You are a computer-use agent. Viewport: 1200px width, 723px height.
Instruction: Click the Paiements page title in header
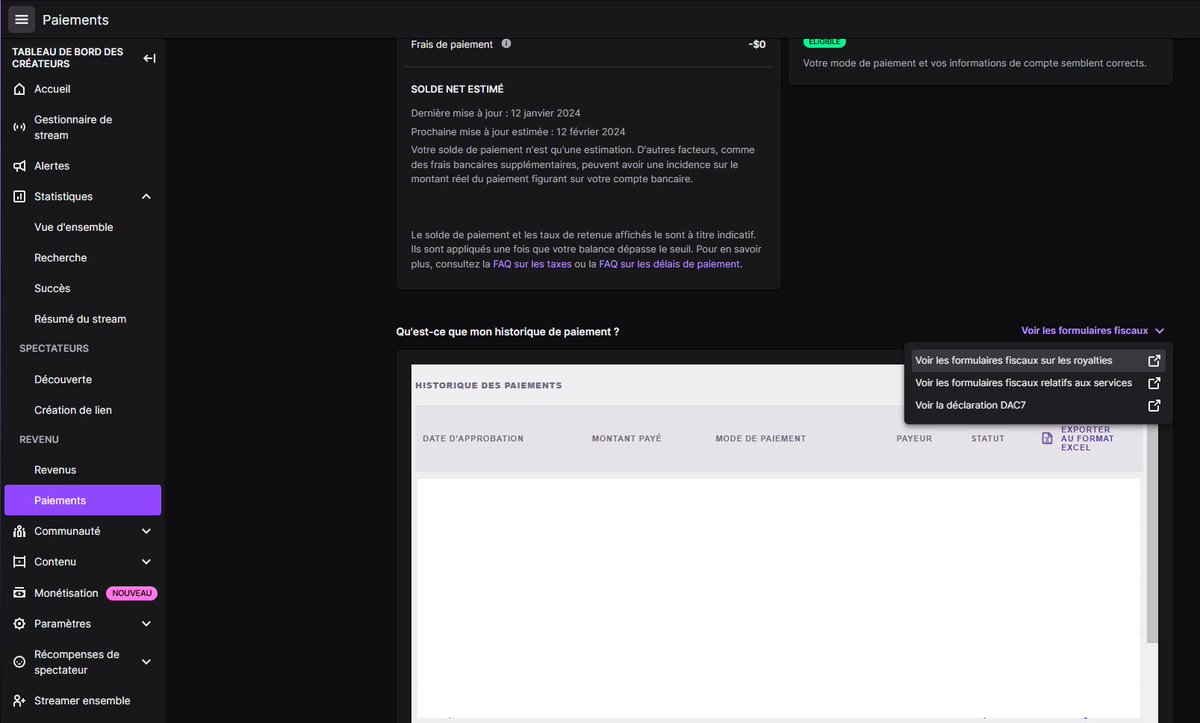click(76, 20)
